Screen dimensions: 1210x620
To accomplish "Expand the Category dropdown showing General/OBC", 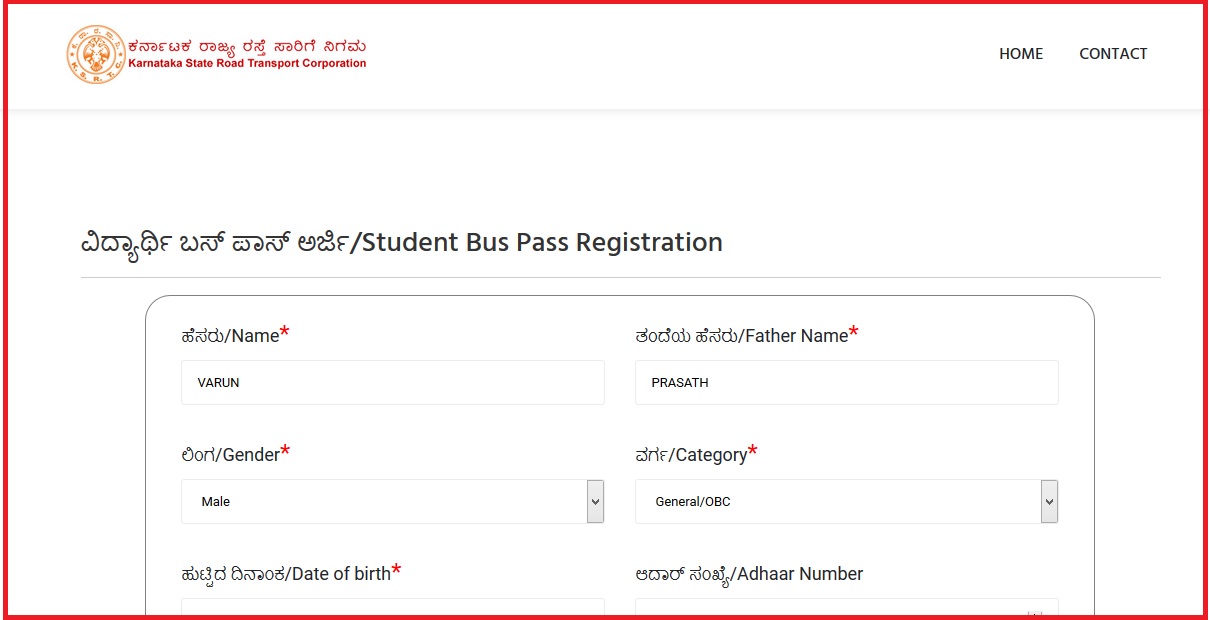I will (838, 501).
